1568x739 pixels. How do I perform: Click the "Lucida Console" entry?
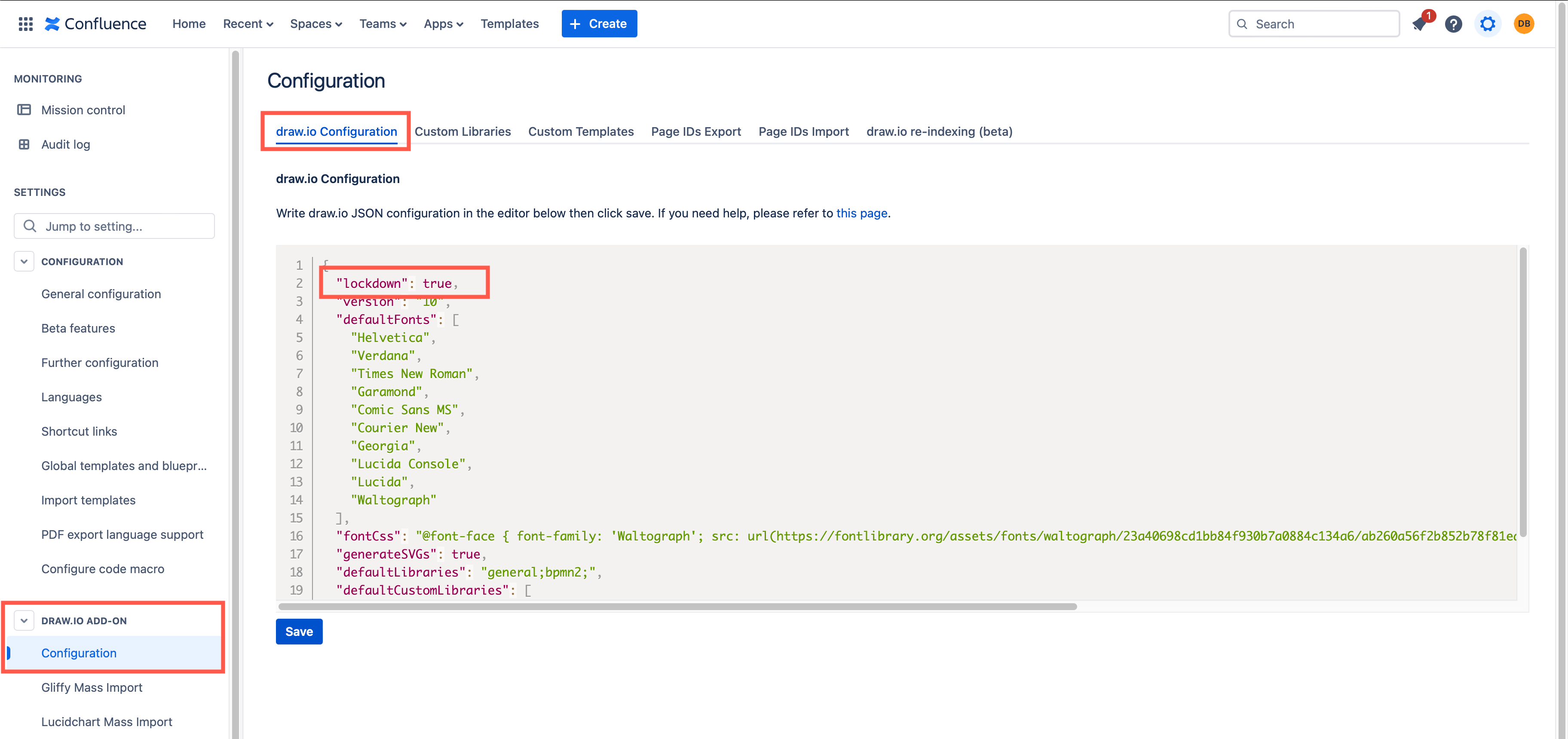click(x=411, y=464)
